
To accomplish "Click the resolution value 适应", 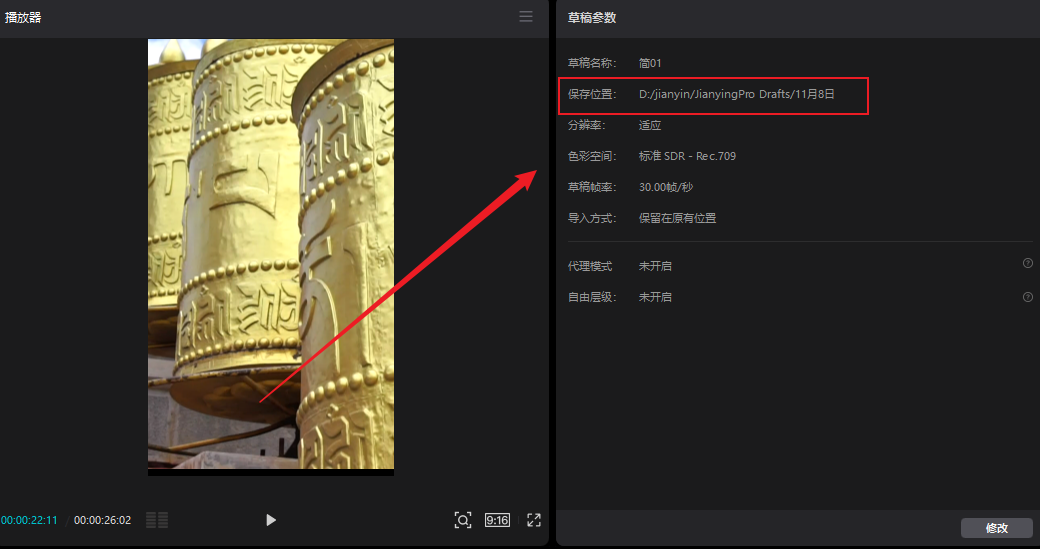I will coord(650,125).
